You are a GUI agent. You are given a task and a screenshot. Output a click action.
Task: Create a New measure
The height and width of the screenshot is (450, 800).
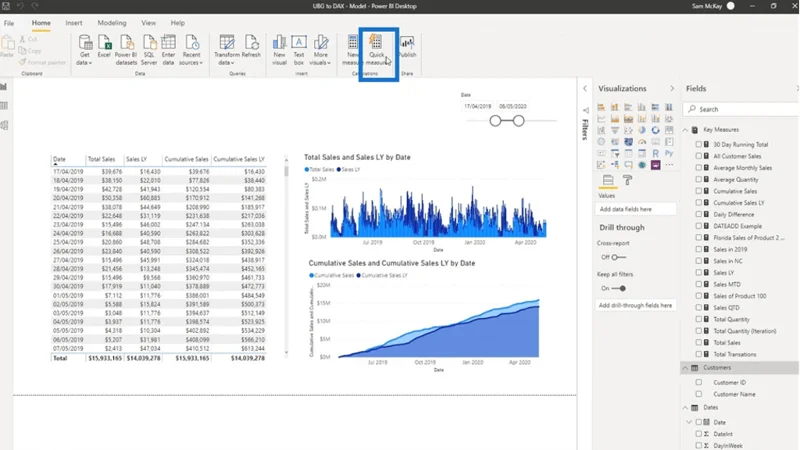coord(352,50)
